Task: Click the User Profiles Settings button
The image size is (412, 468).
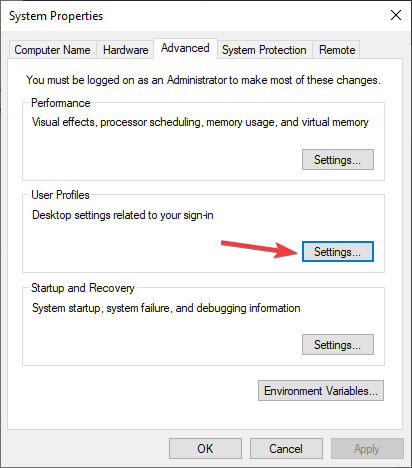Action: [338, 252]
